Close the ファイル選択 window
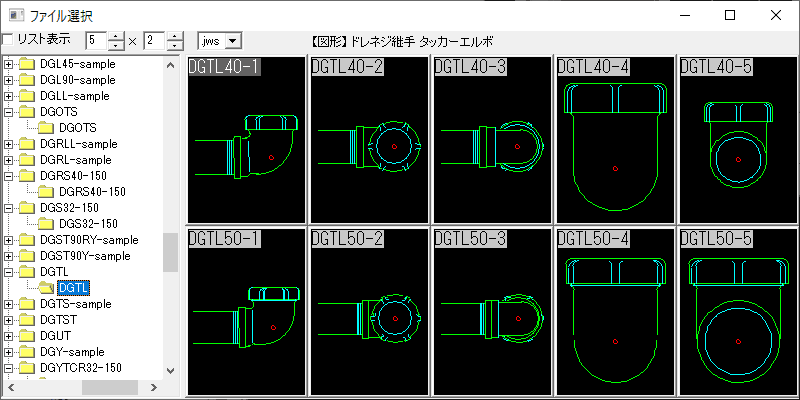Screen dimensions: 800x400 [776, 15]
